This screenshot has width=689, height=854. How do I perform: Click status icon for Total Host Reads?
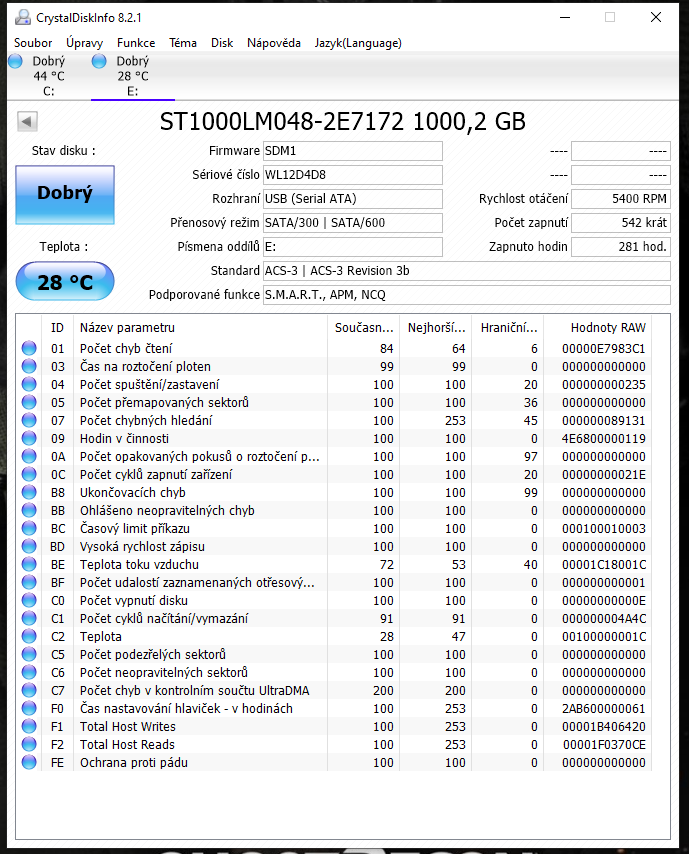click(x=29, y=743)
